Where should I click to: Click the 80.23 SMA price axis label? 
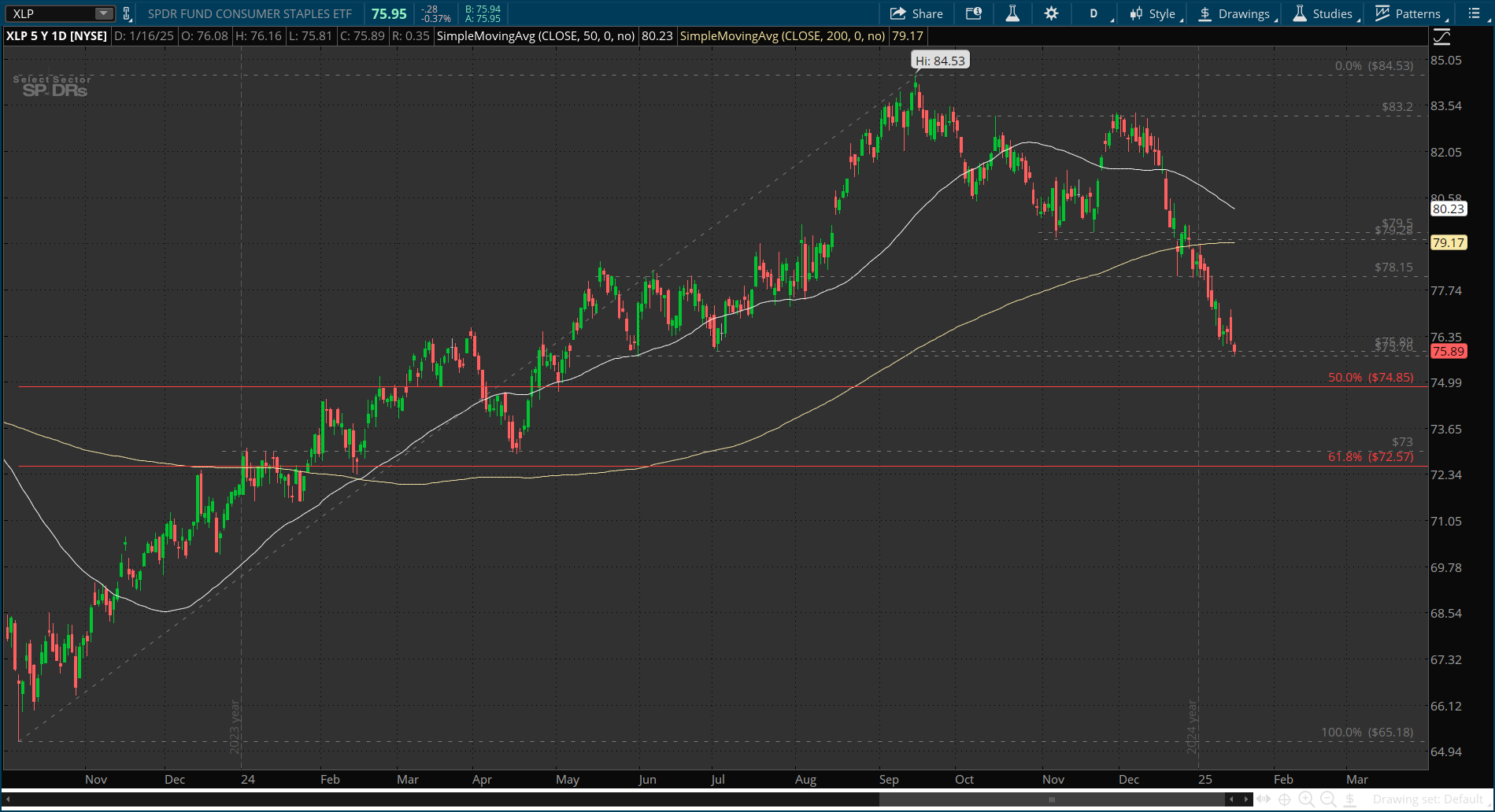1449,209
